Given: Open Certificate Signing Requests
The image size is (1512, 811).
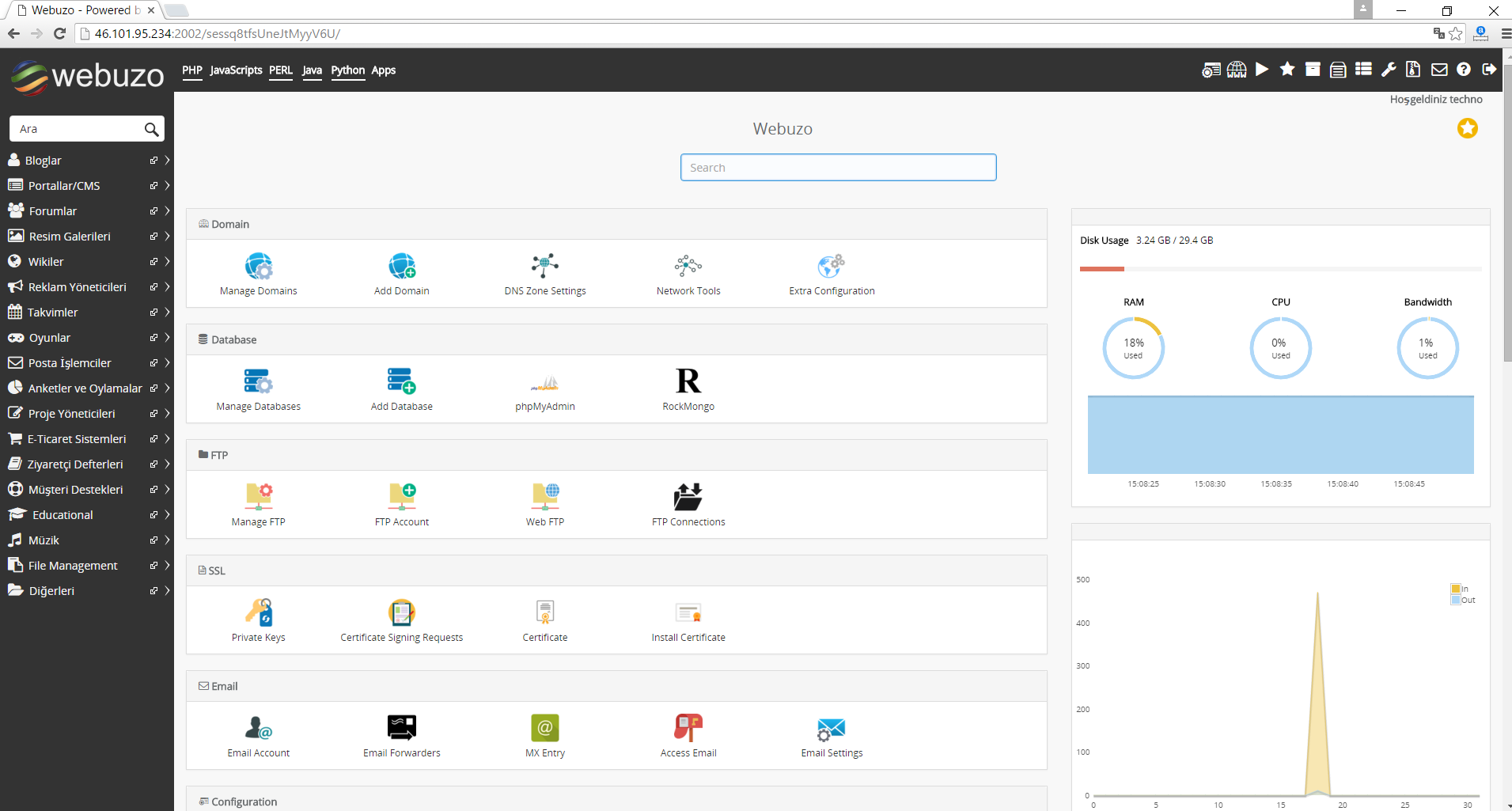Looking at the screenshot, I should click(x=402, y=620).
